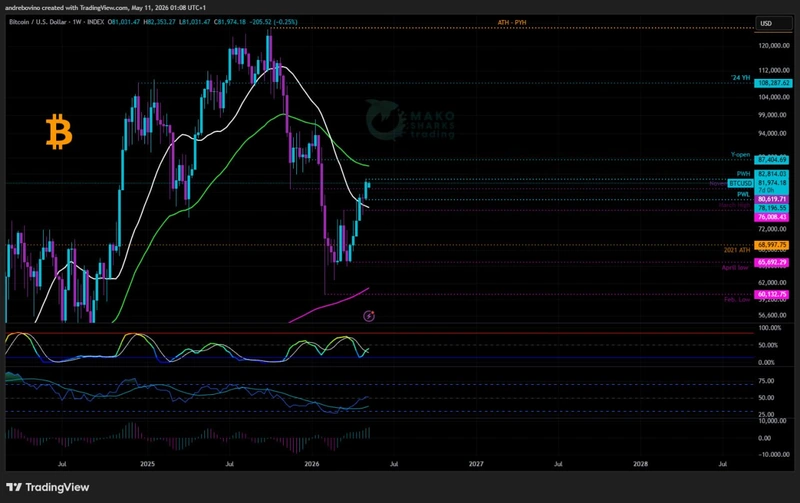Click the 60,132.75 price tag
The width and height of the screenshot is (800, 503).
click(x=771, y=294)
